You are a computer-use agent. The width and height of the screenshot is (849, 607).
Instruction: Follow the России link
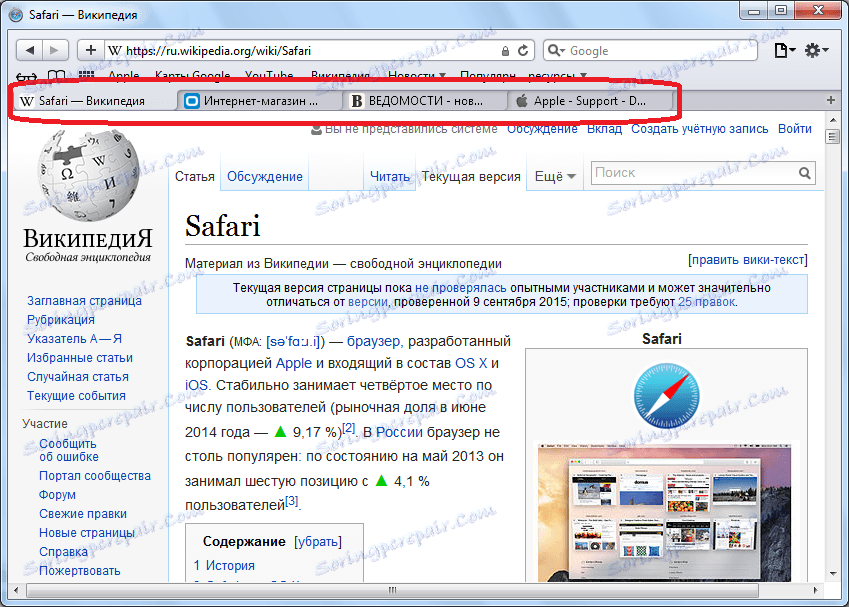pyautogui.click(x=399, y=432)
